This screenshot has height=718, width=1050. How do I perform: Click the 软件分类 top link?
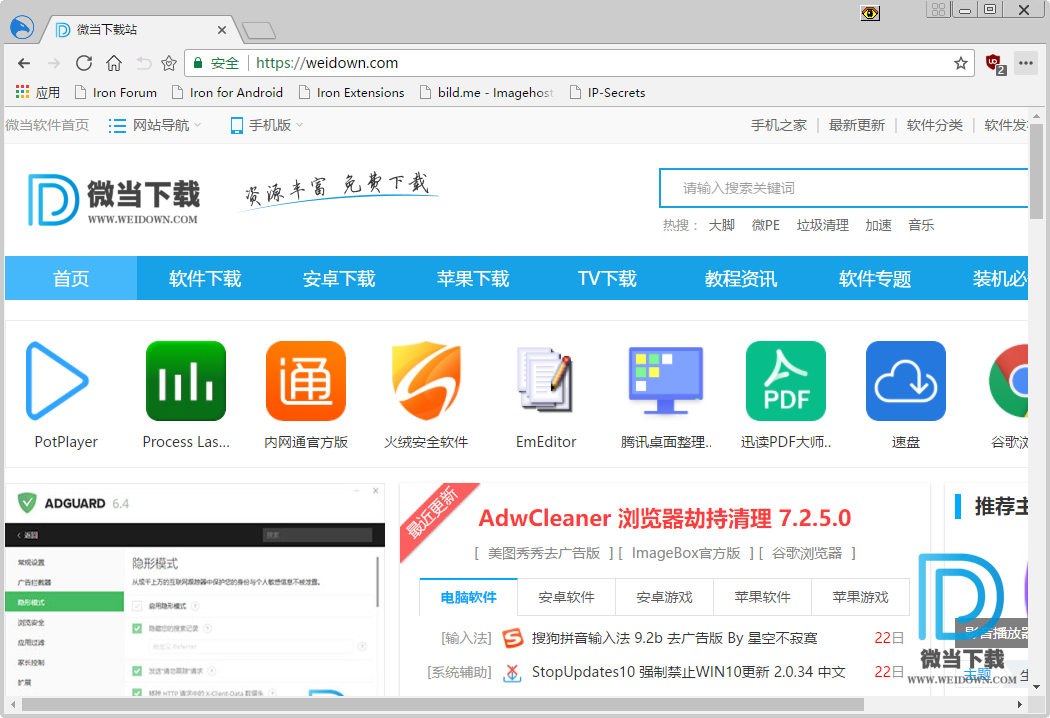coord(934,125)
